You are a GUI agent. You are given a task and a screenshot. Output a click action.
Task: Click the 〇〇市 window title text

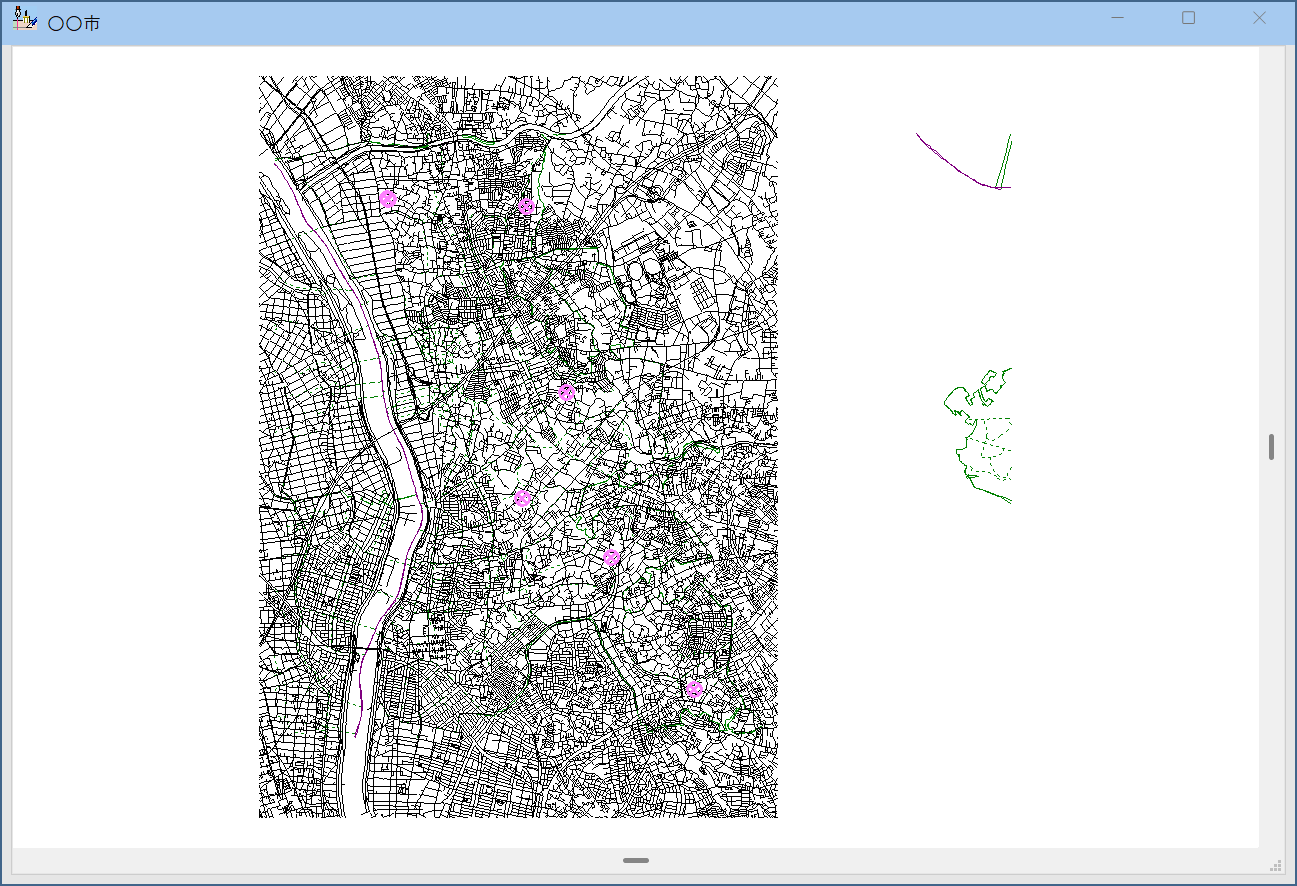tap(74, 23)
